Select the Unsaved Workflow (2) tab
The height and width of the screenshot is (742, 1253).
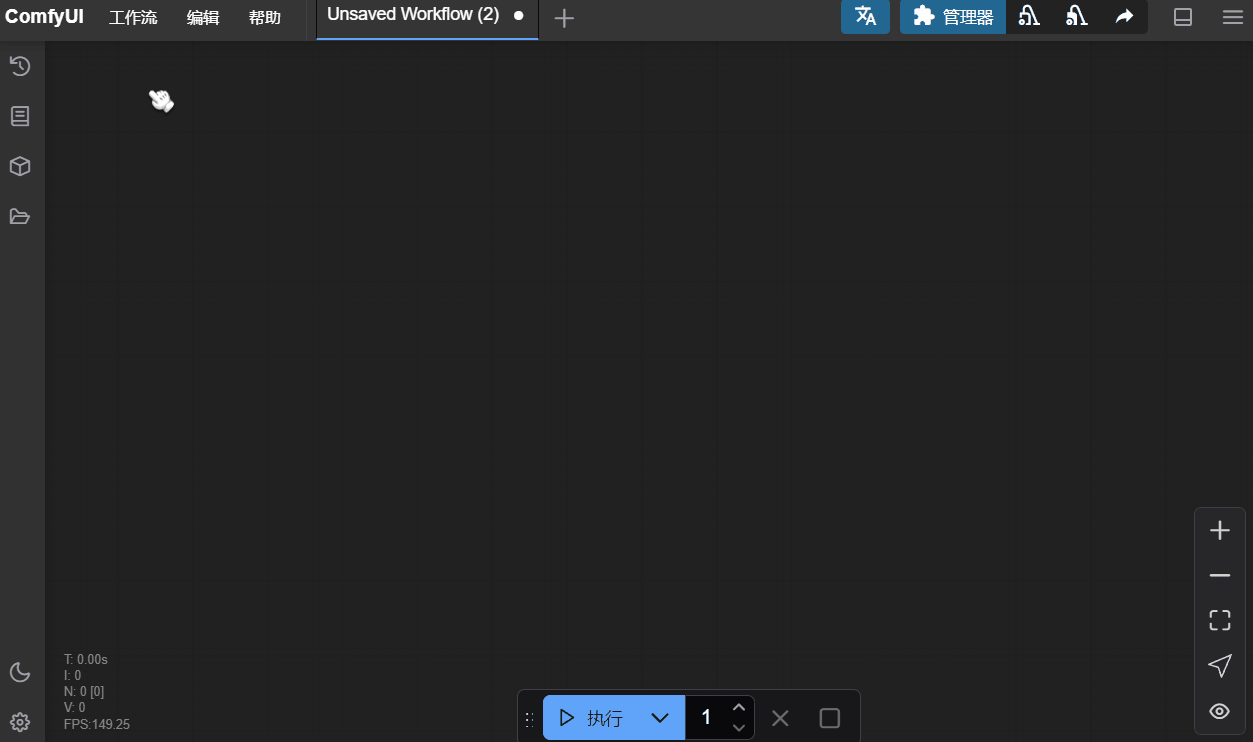[x=411, y=15]
